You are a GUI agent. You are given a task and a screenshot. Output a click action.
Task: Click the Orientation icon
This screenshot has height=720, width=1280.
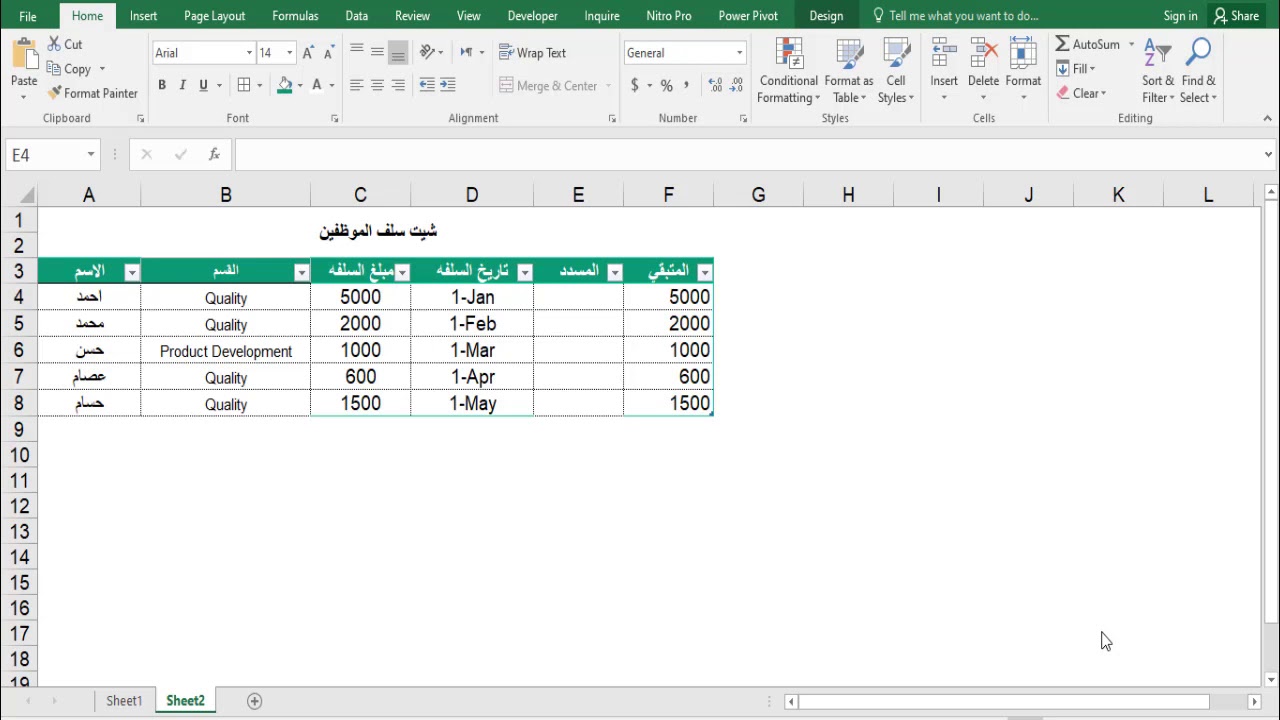click(x=428, y=52)
